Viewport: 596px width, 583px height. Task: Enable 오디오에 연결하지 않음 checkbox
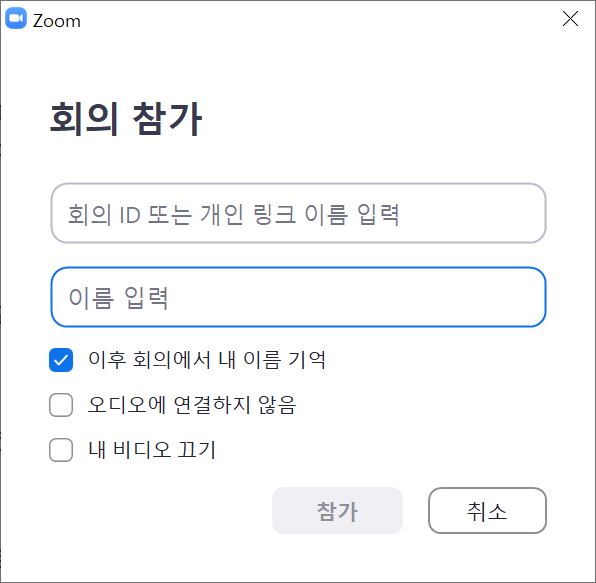point(61,405)
